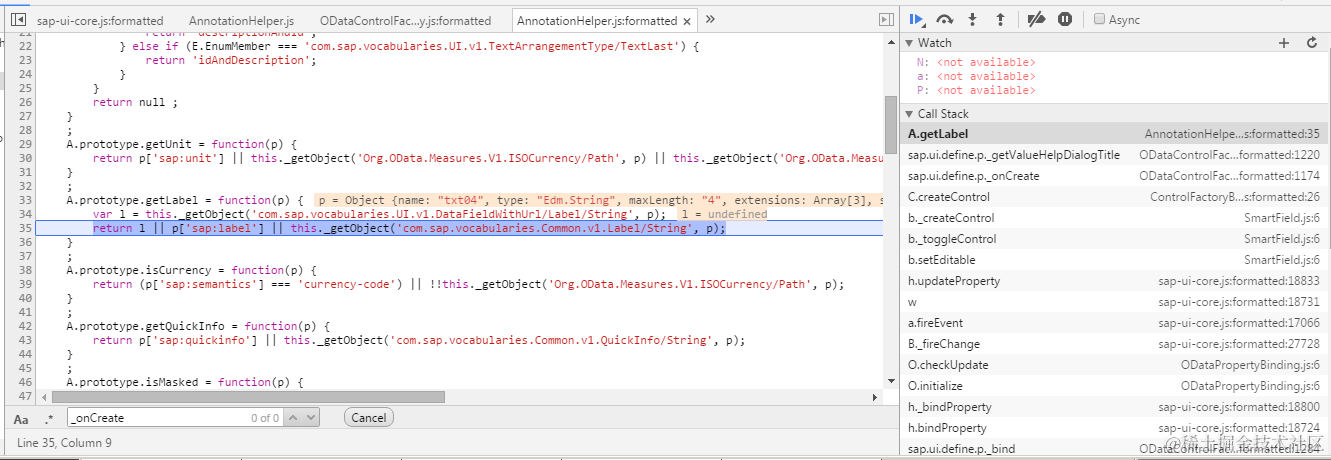Hide the debugger sidebar icon

pos(886,19)
